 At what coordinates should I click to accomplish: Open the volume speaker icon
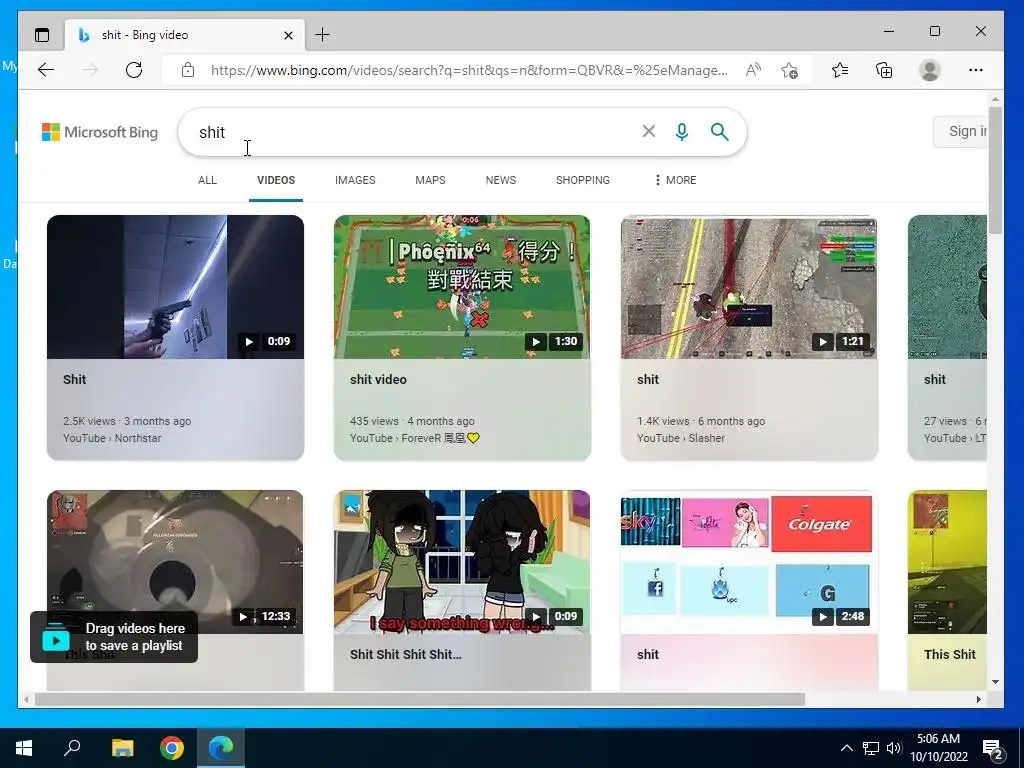pyautogui.click(x=894, y=748)
